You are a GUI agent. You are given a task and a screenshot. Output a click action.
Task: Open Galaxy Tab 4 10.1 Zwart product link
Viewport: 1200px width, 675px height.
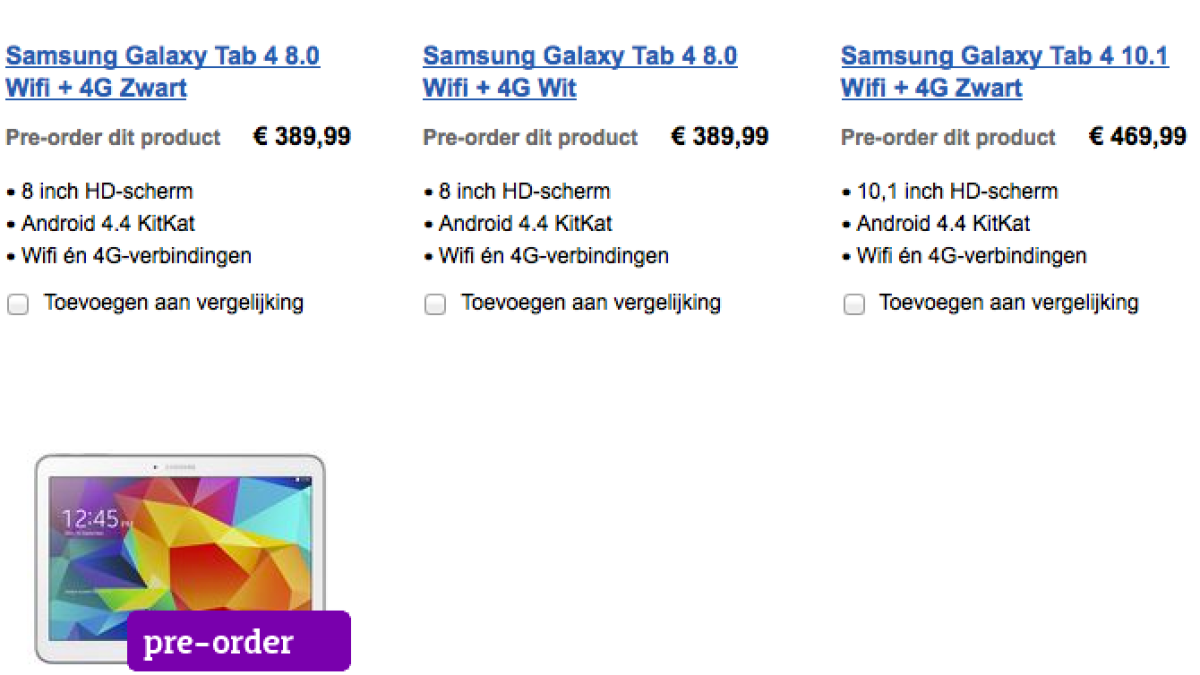[x=1004, y=57]
